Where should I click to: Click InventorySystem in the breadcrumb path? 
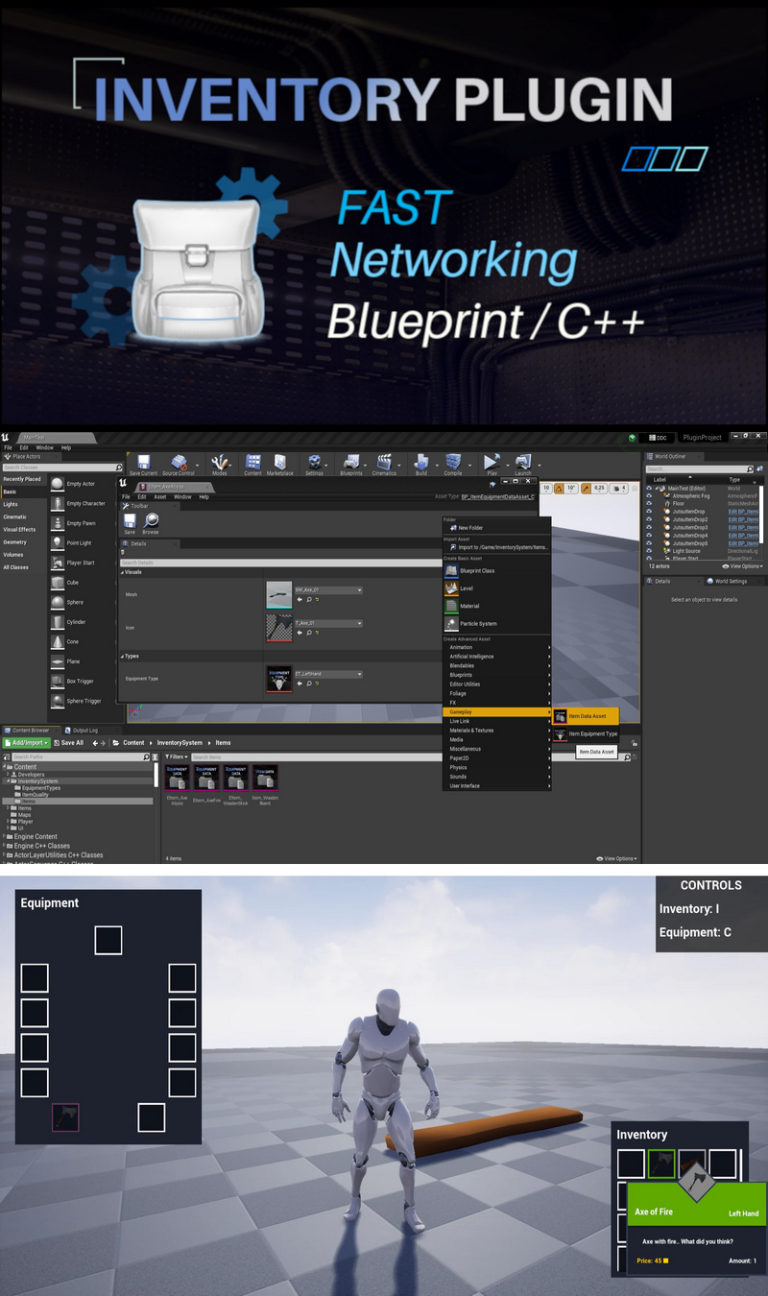point(179,743)
